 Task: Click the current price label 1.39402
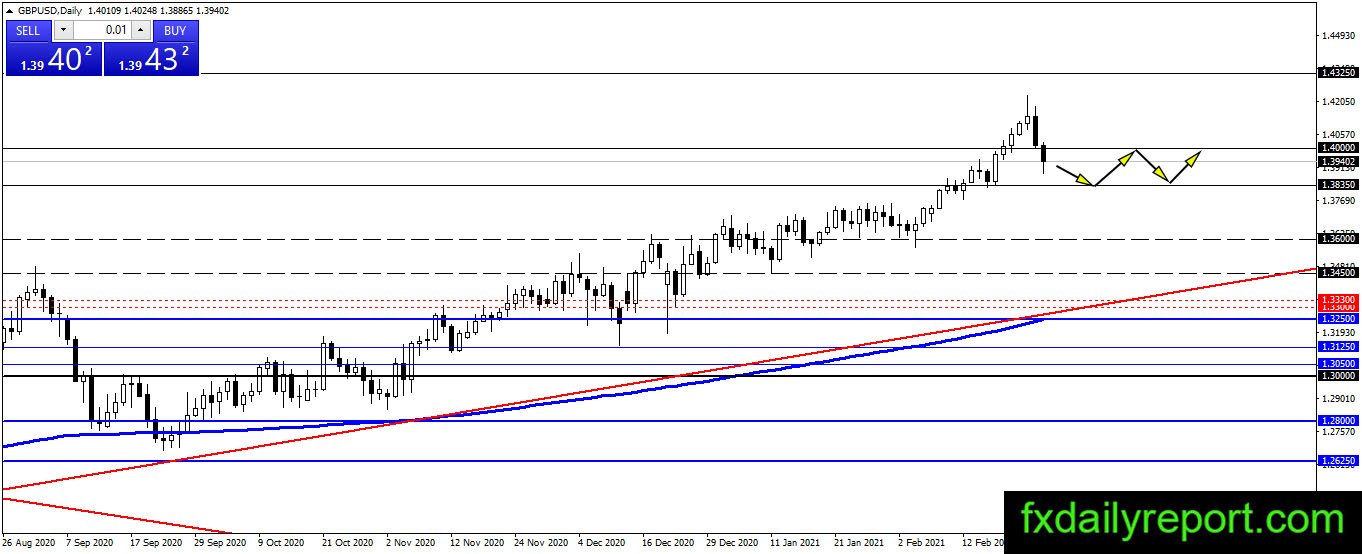[1338, 161]
